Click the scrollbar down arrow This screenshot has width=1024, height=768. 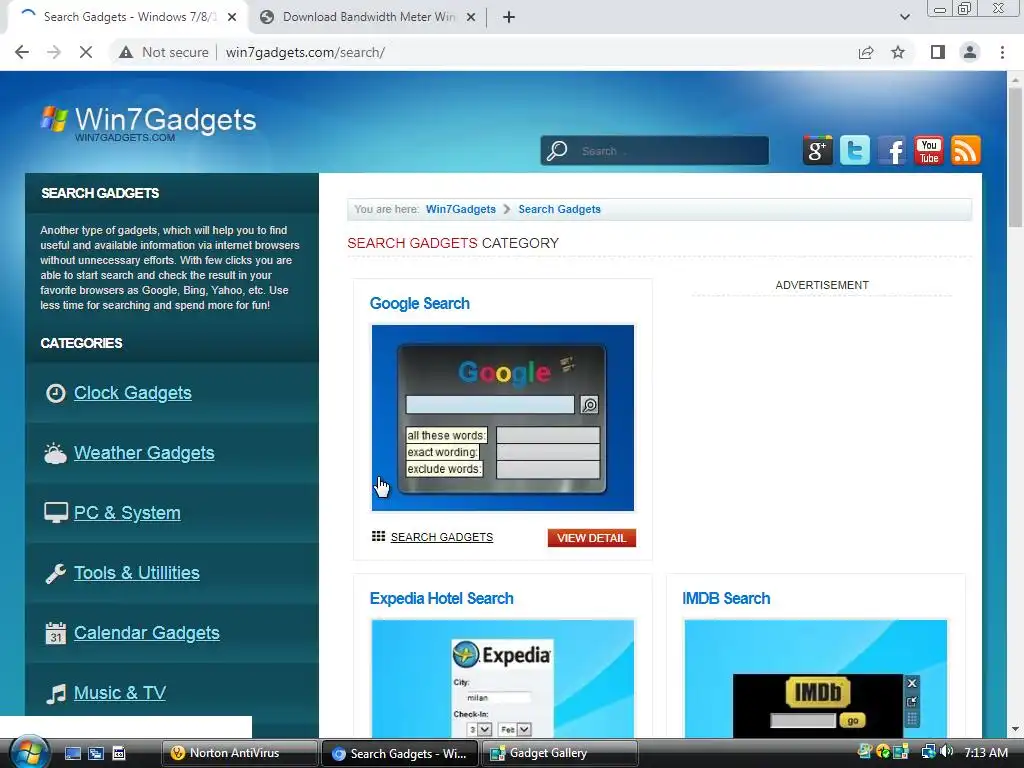click(x=1015, y=729)
